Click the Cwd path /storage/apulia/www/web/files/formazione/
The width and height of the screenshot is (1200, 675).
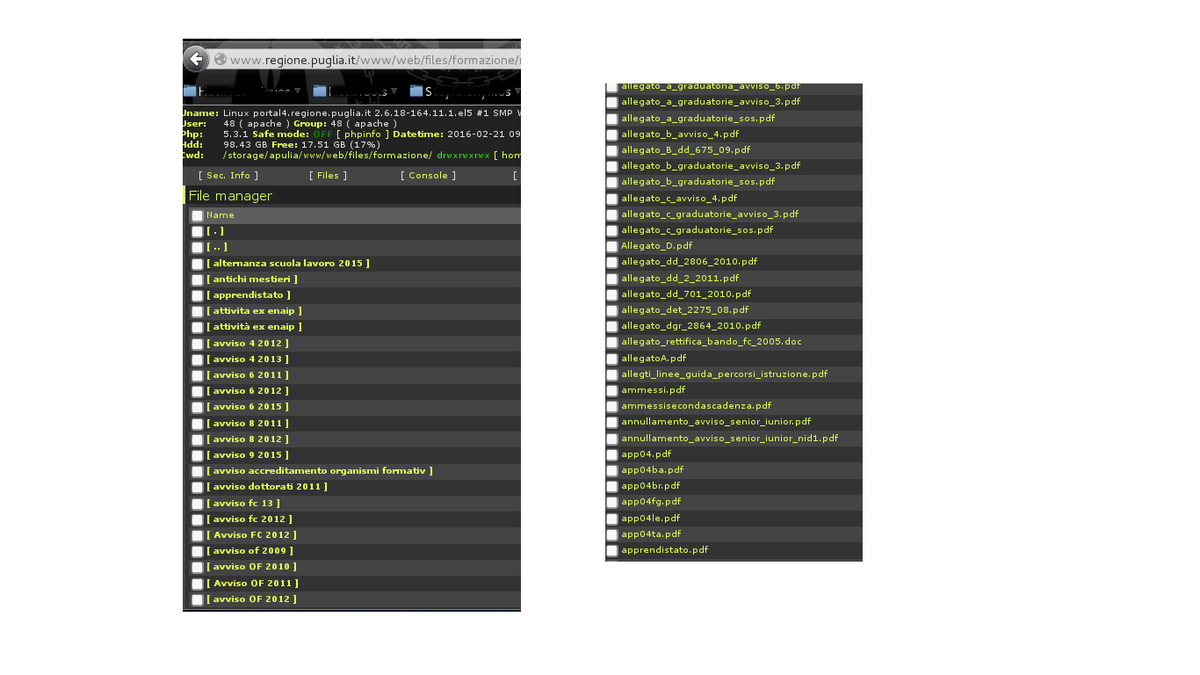tap(327, 155)
